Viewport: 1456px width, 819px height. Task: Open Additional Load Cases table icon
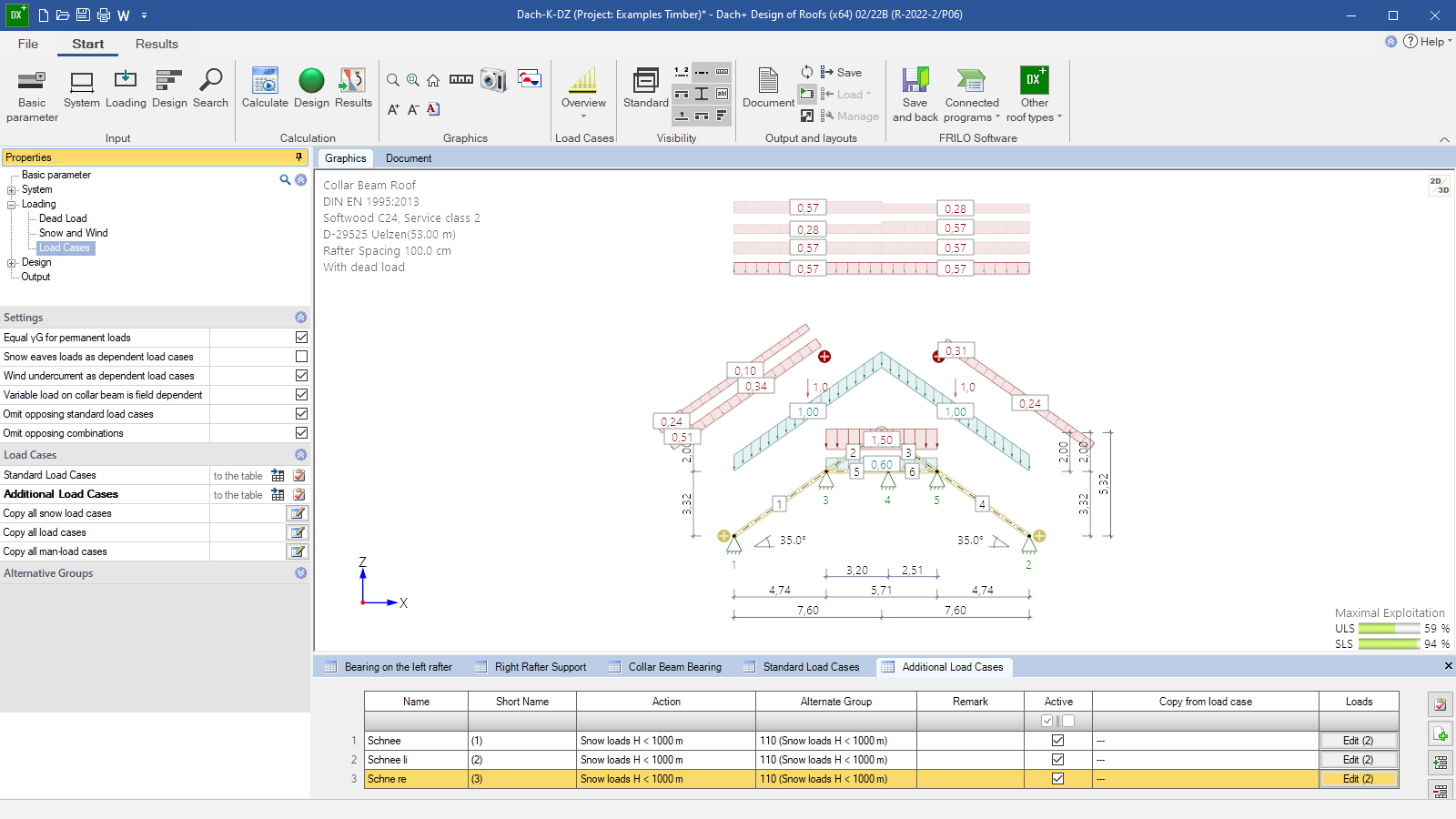278,494
